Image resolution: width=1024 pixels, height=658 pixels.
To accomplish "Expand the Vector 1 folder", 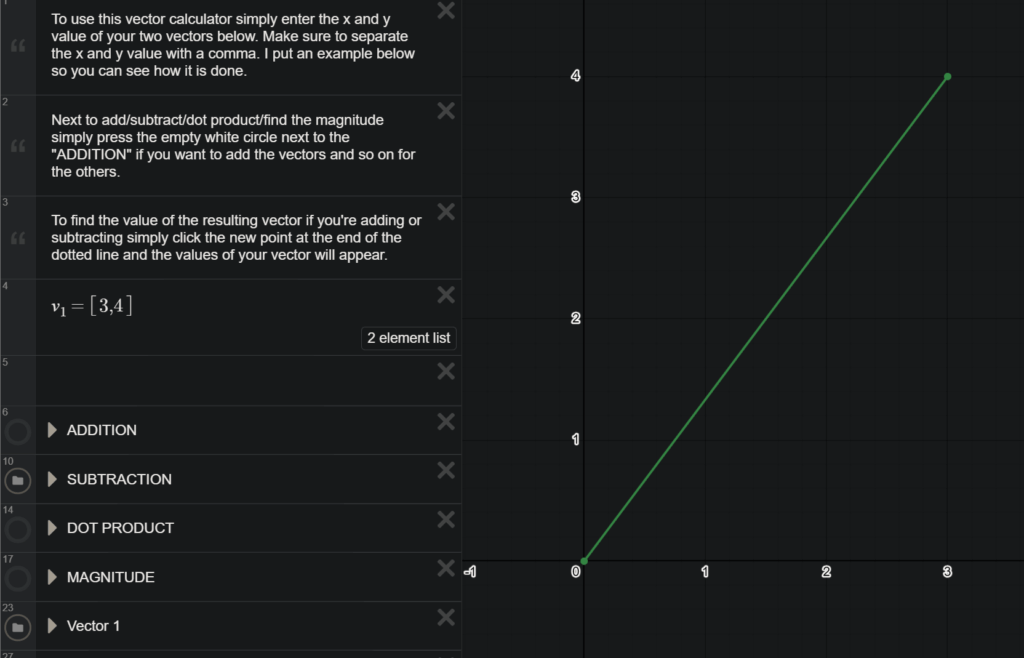I will (53, 626).
